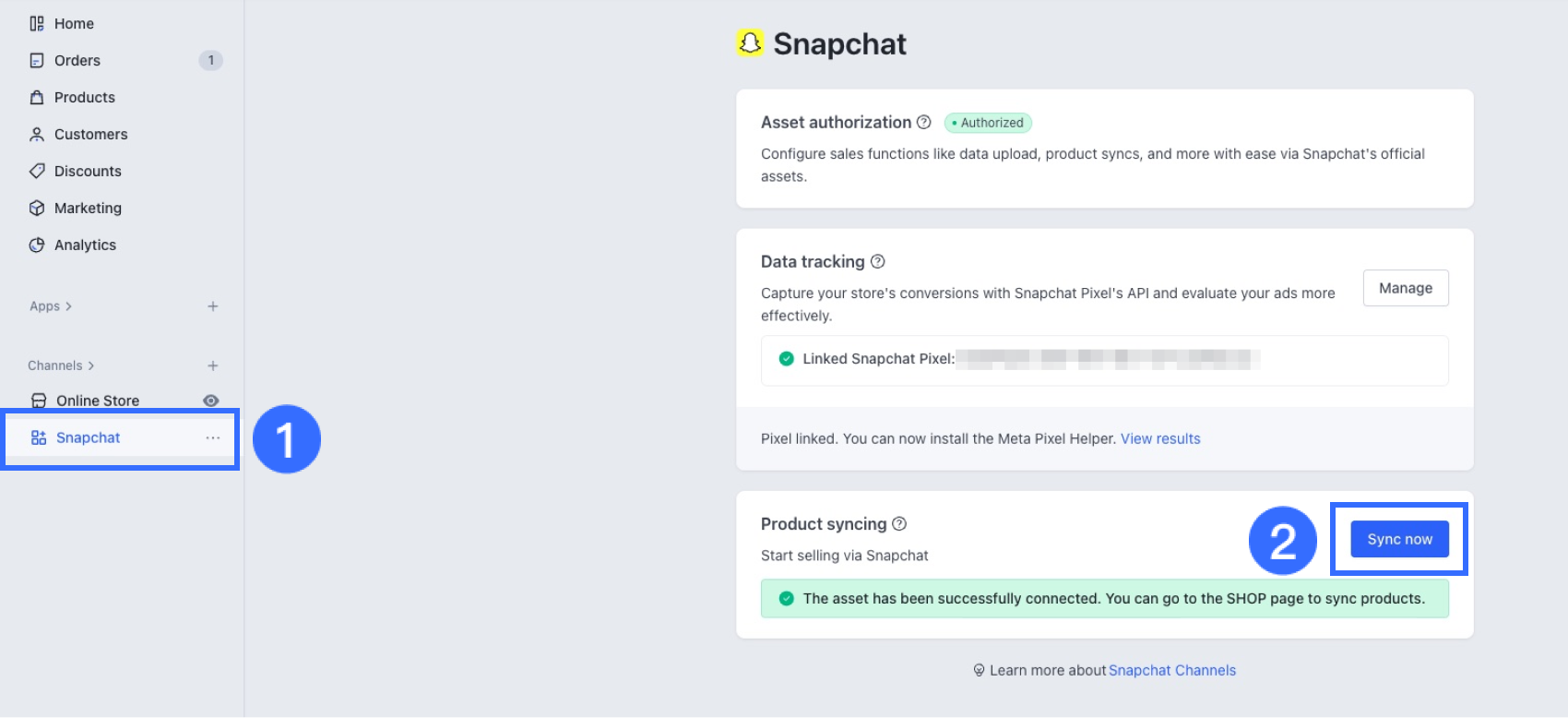Click the Authorized status badge
This screenshot has height=718, width=1568.
tap(988, 123)
